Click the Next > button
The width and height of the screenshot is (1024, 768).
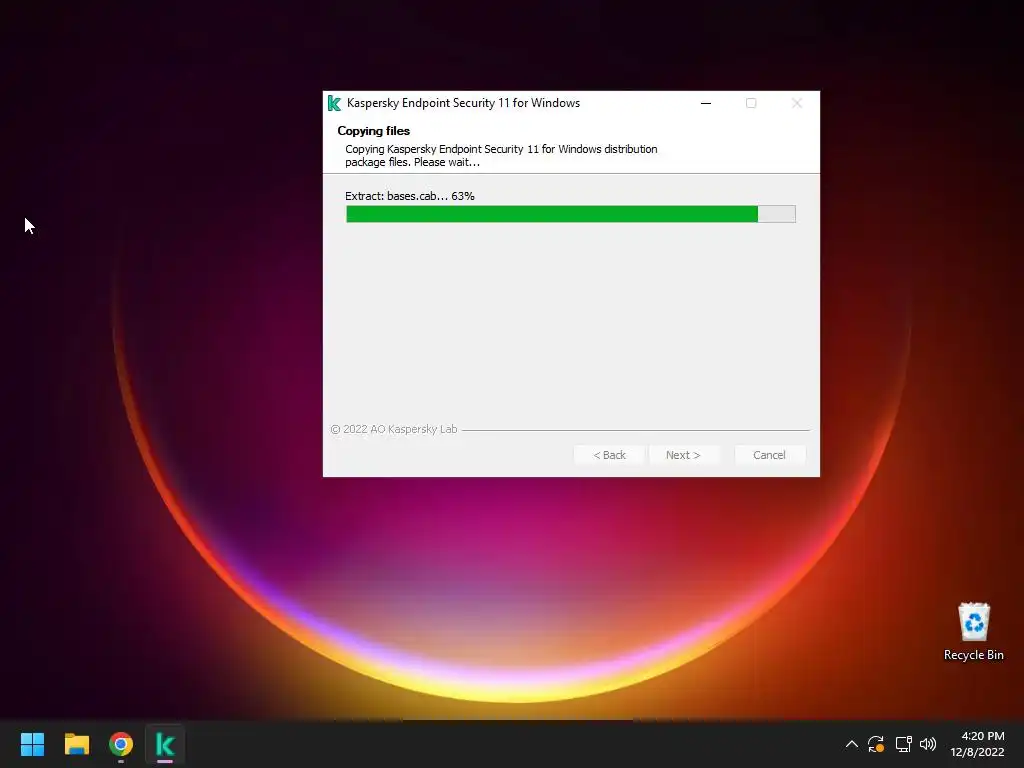click(683, 455)
